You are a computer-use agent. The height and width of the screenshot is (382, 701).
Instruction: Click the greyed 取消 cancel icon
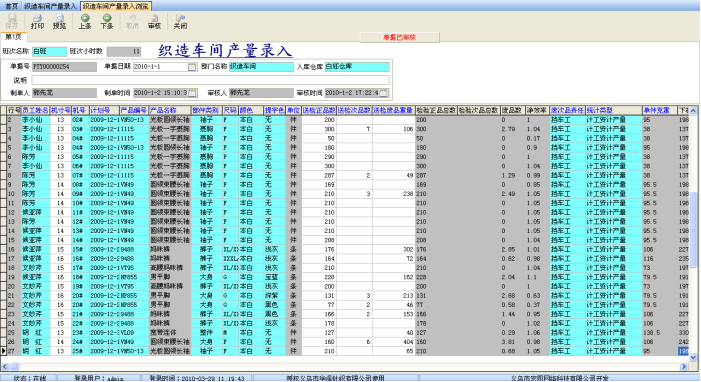pyautogui.click(x=132, y=21)
